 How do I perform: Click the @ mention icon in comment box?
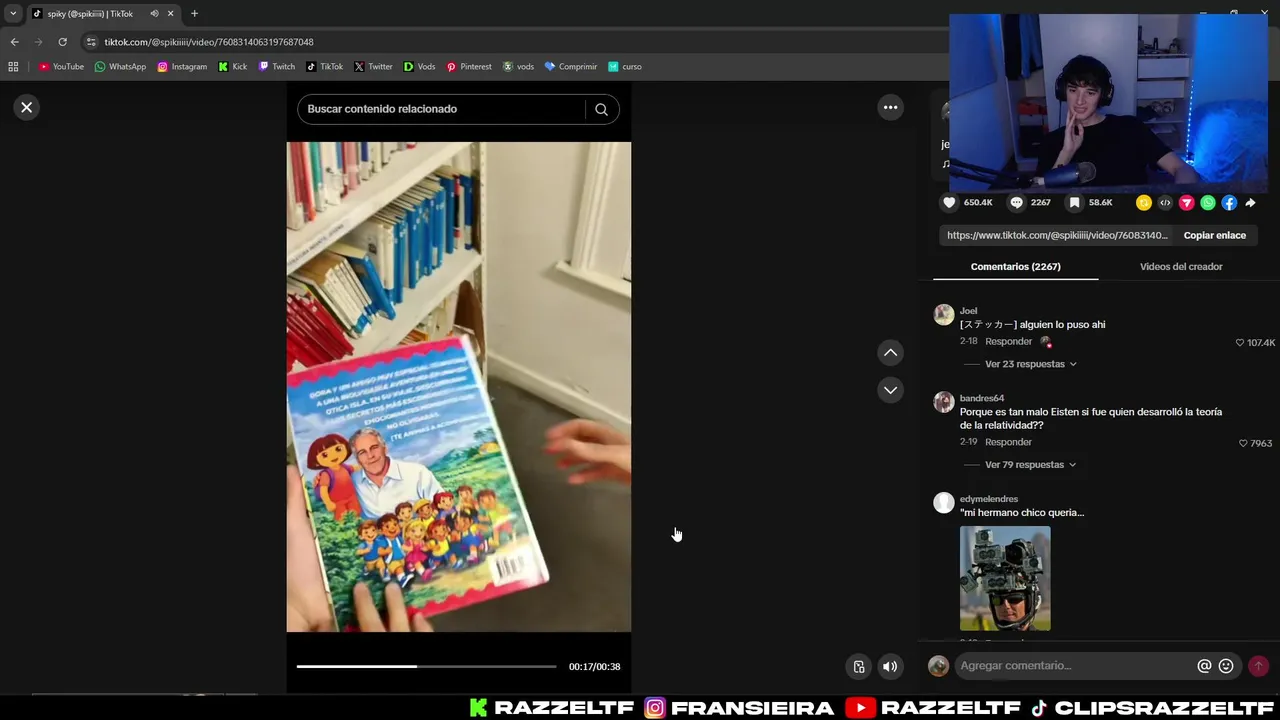[x=1204, y=666]
